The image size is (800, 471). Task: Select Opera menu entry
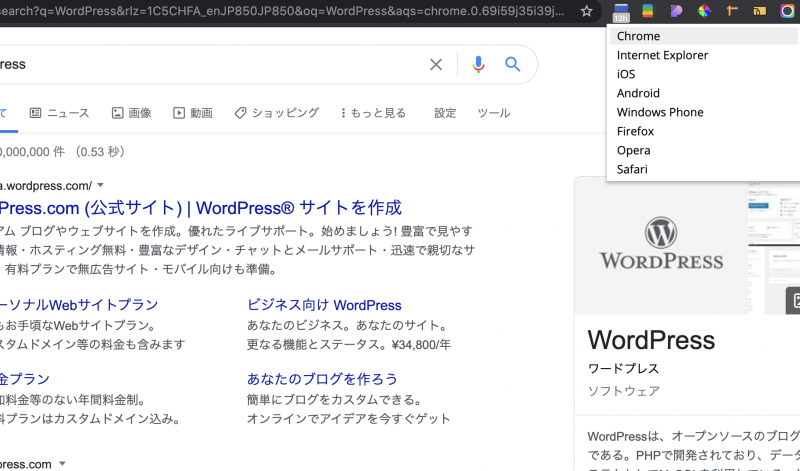[703, 150]
